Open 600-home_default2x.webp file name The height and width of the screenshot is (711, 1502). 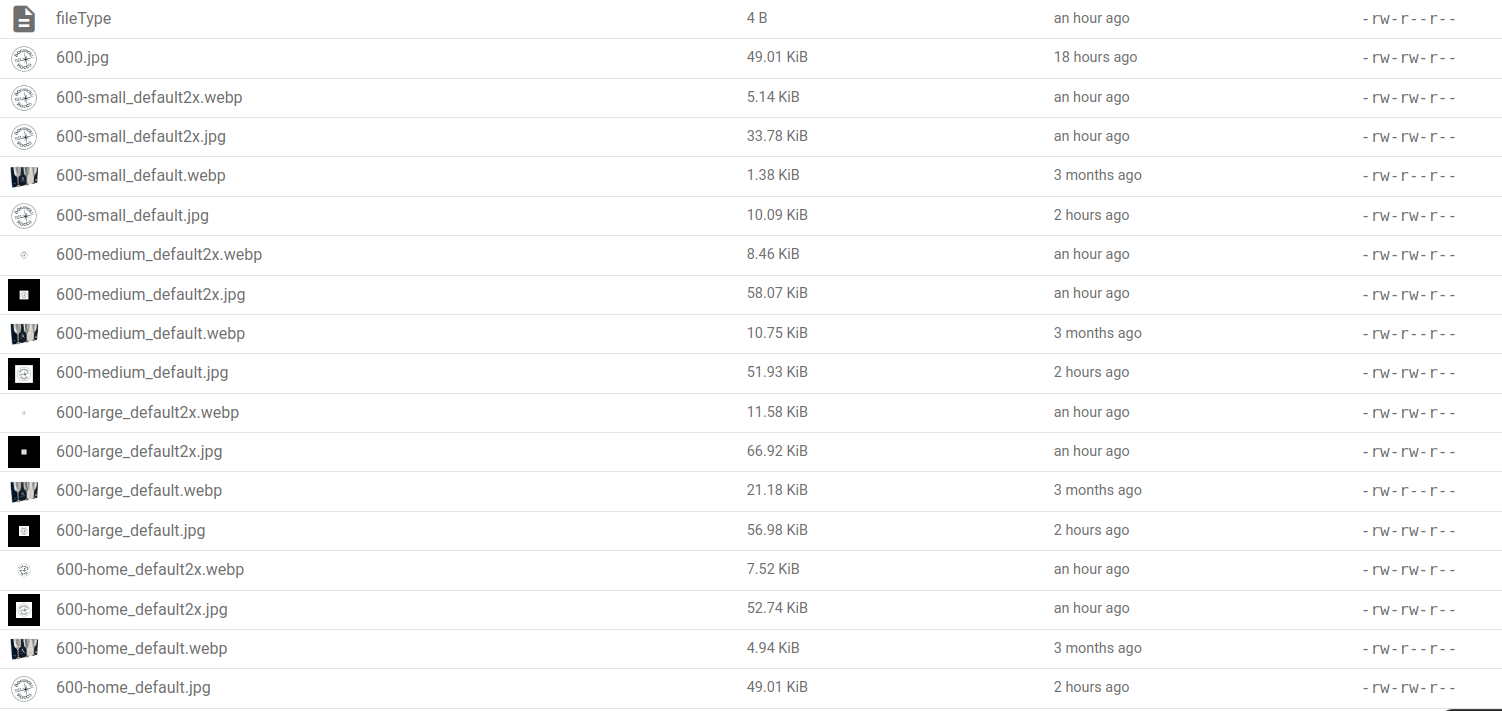[x=150, y=569]
